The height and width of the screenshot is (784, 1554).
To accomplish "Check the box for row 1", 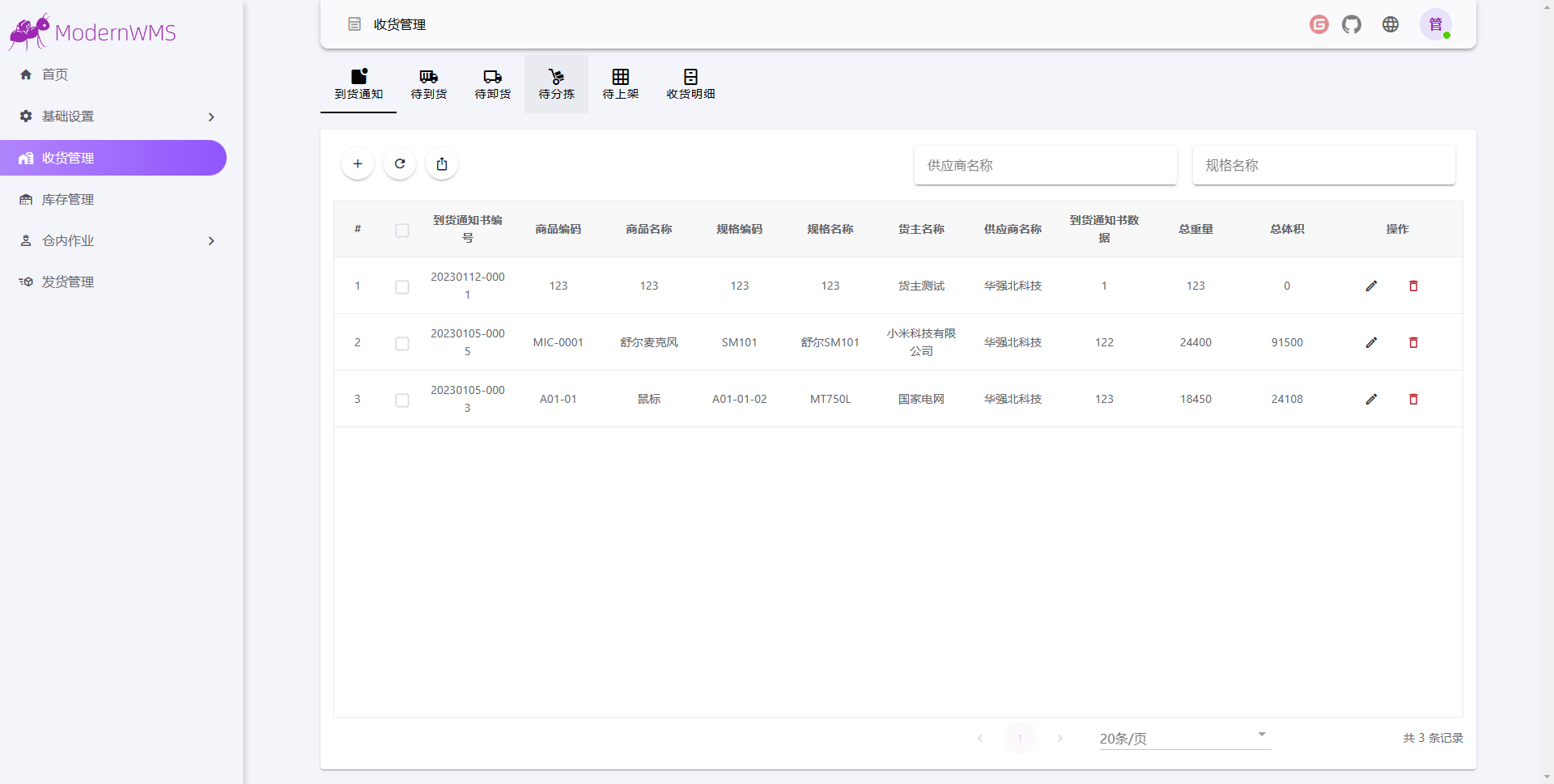I will (402, 287).
